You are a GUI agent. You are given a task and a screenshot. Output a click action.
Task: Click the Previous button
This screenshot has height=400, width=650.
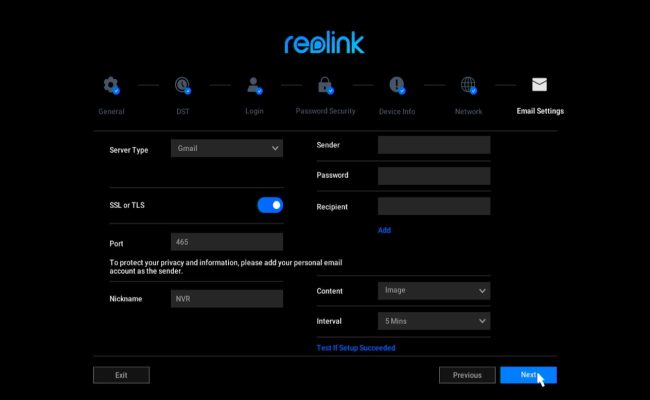pyautogui.click(x=467, y=375)
